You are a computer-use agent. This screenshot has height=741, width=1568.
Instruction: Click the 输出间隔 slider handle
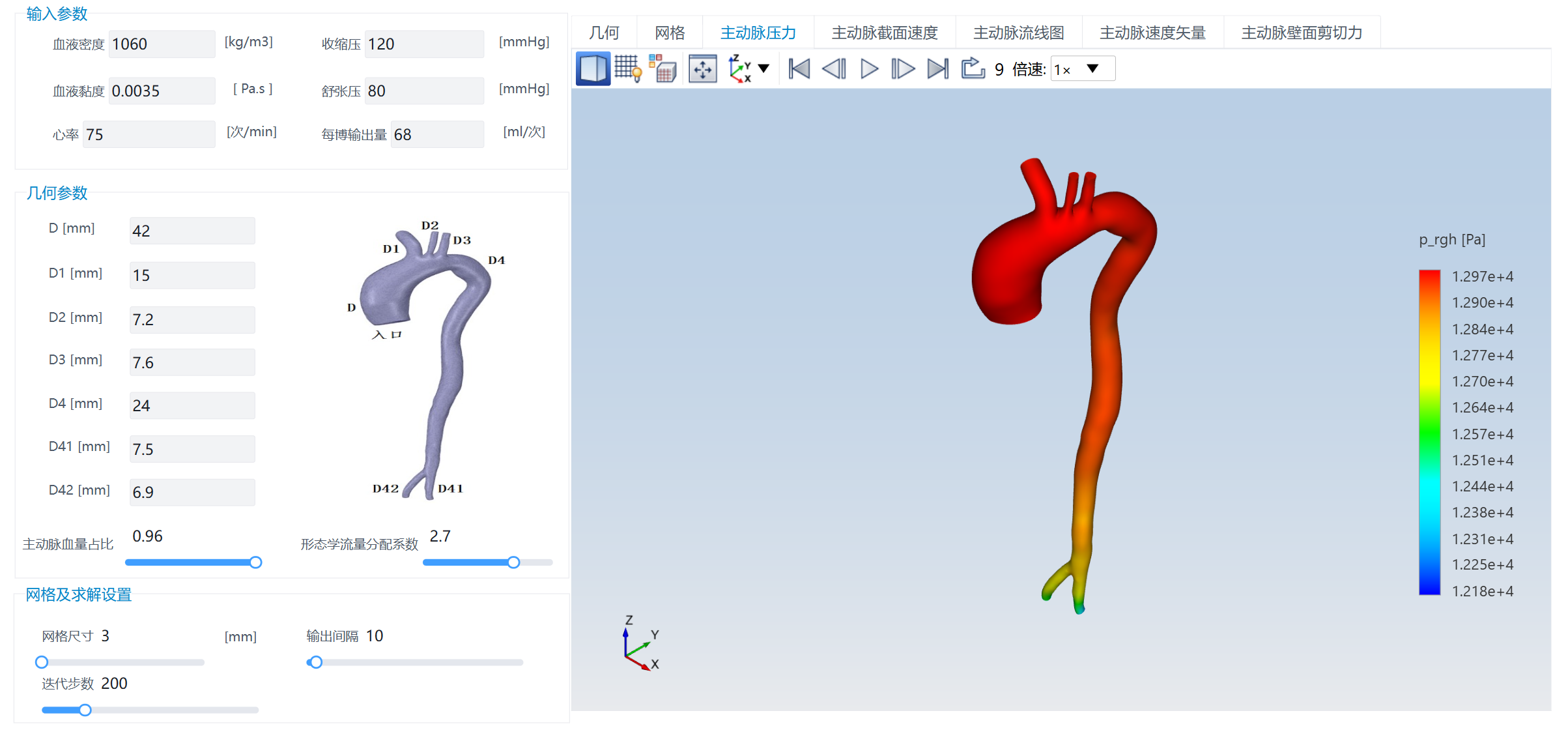[x=316, y=662]
